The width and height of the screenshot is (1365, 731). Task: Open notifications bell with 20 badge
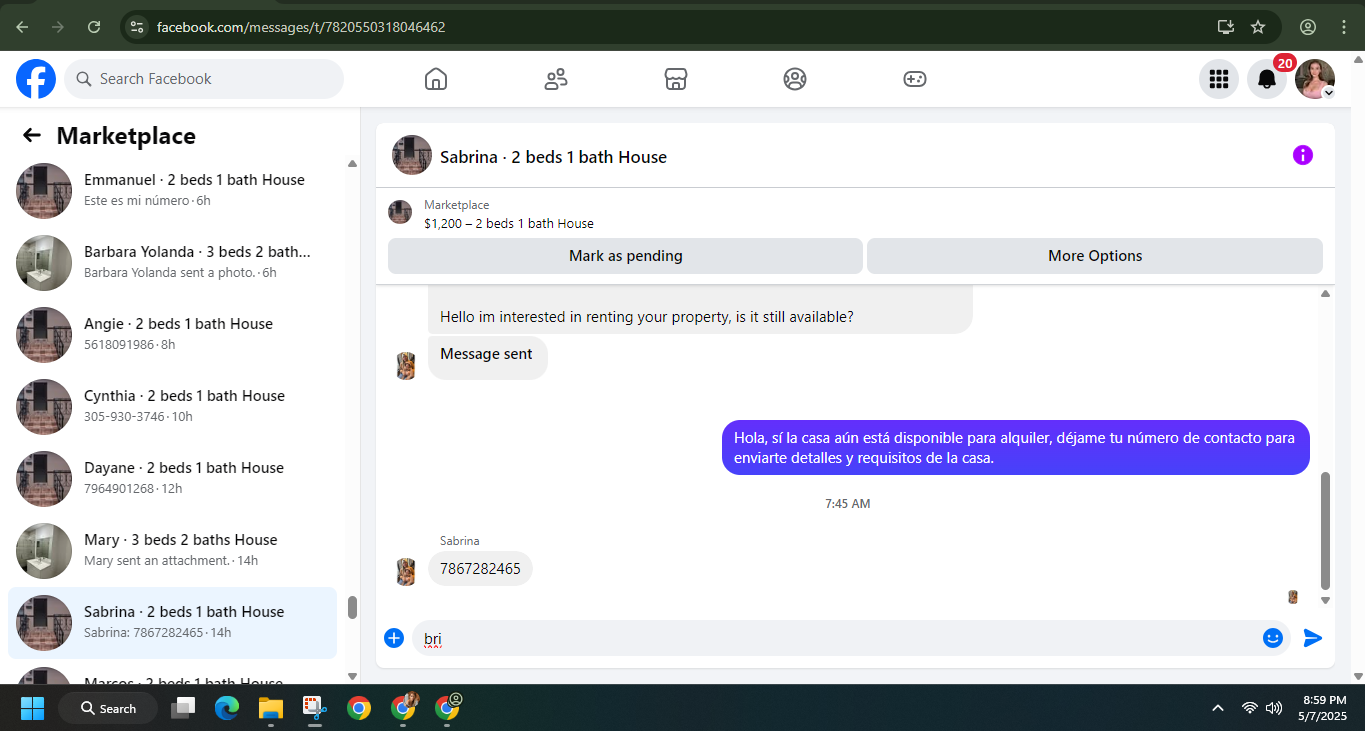coord(1267,79)
